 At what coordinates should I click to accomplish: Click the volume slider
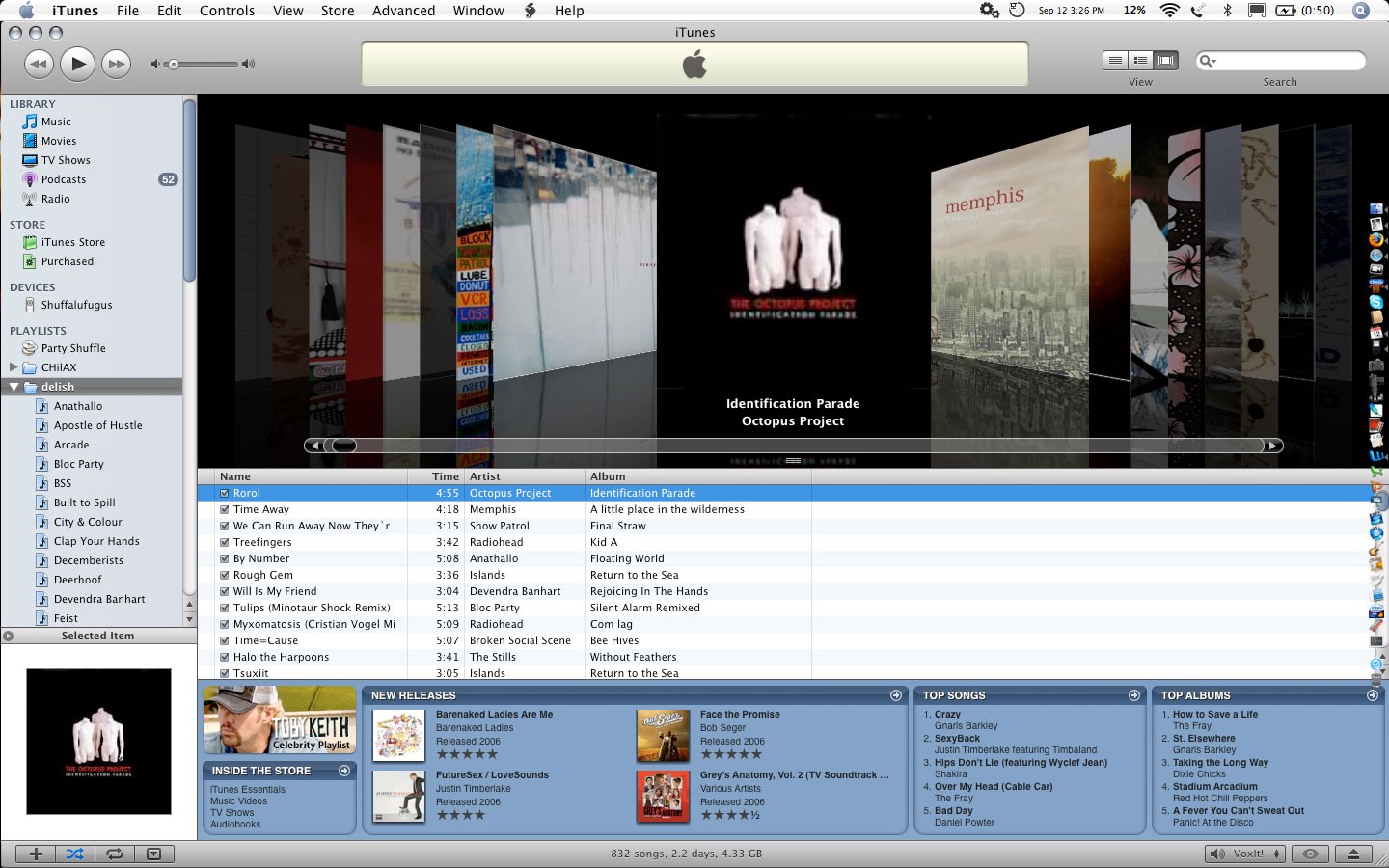click(204, 65)
